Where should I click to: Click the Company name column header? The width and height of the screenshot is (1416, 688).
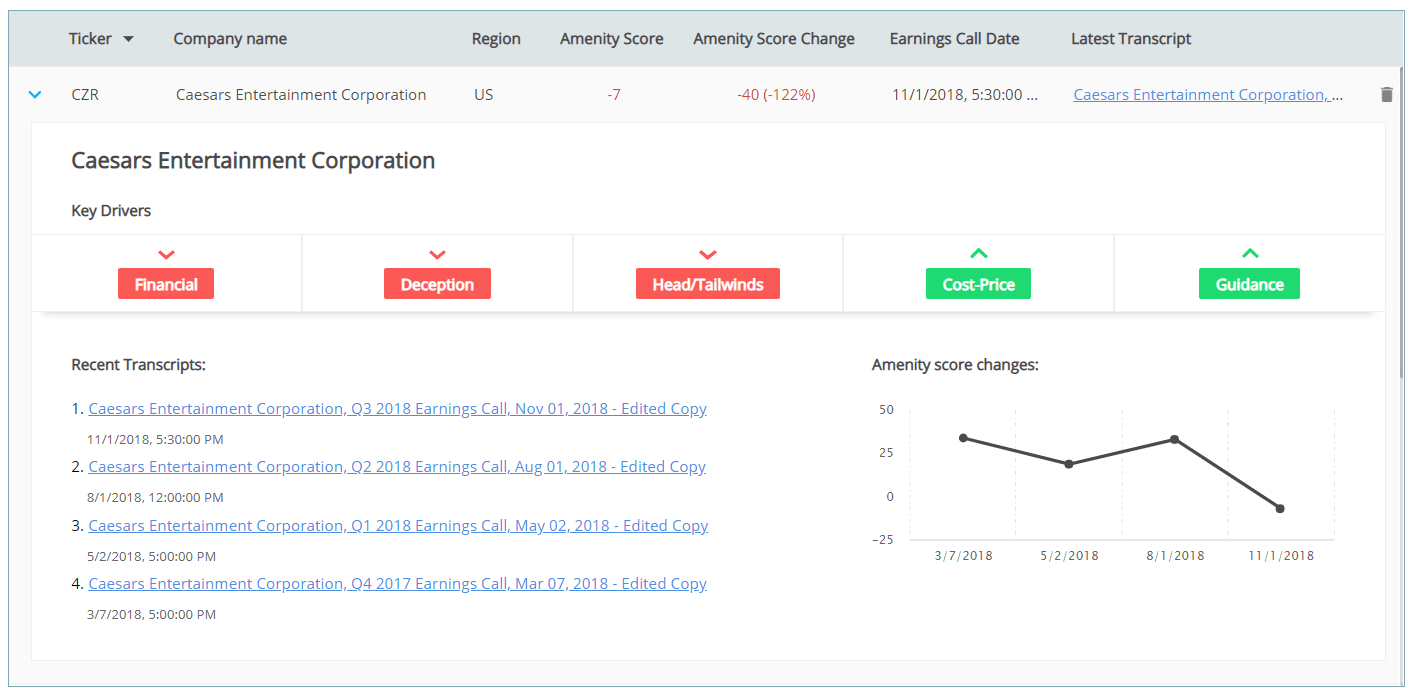[230, 39]
